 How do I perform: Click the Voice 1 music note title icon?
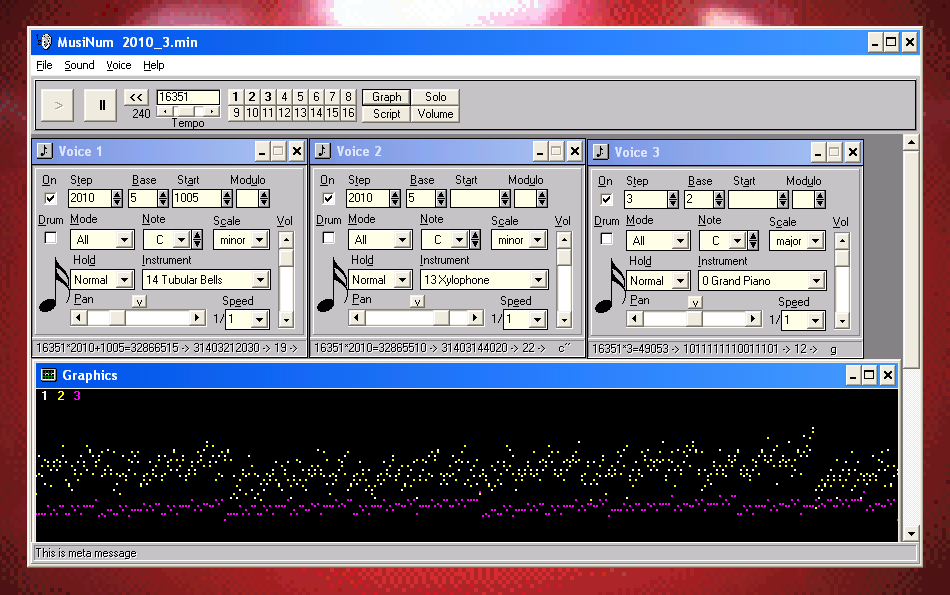(45, 151)
